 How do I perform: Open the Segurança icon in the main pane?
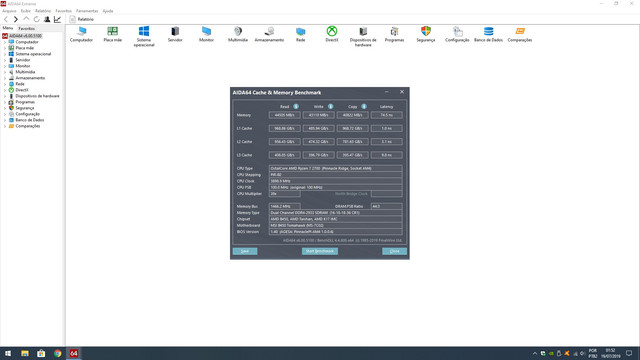(x=426, y=34)
